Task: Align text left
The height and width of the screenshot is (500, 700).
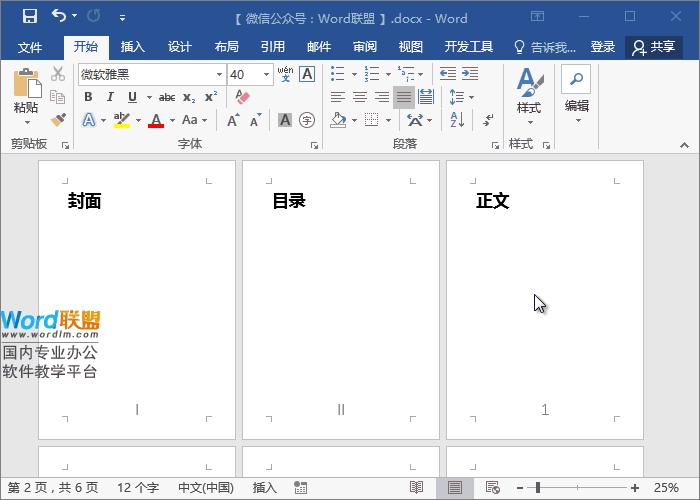Action: 338,97
